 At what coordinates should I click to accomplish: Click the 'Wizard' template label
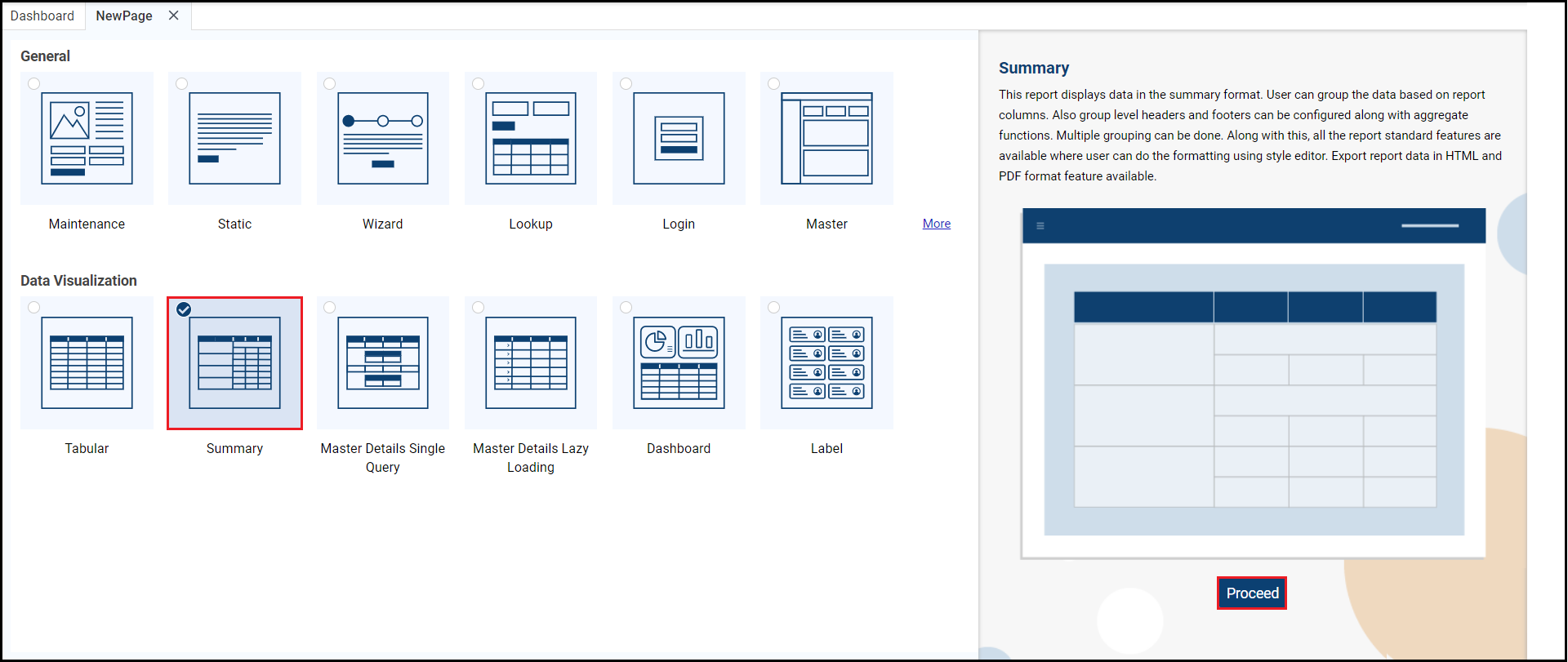383,224
